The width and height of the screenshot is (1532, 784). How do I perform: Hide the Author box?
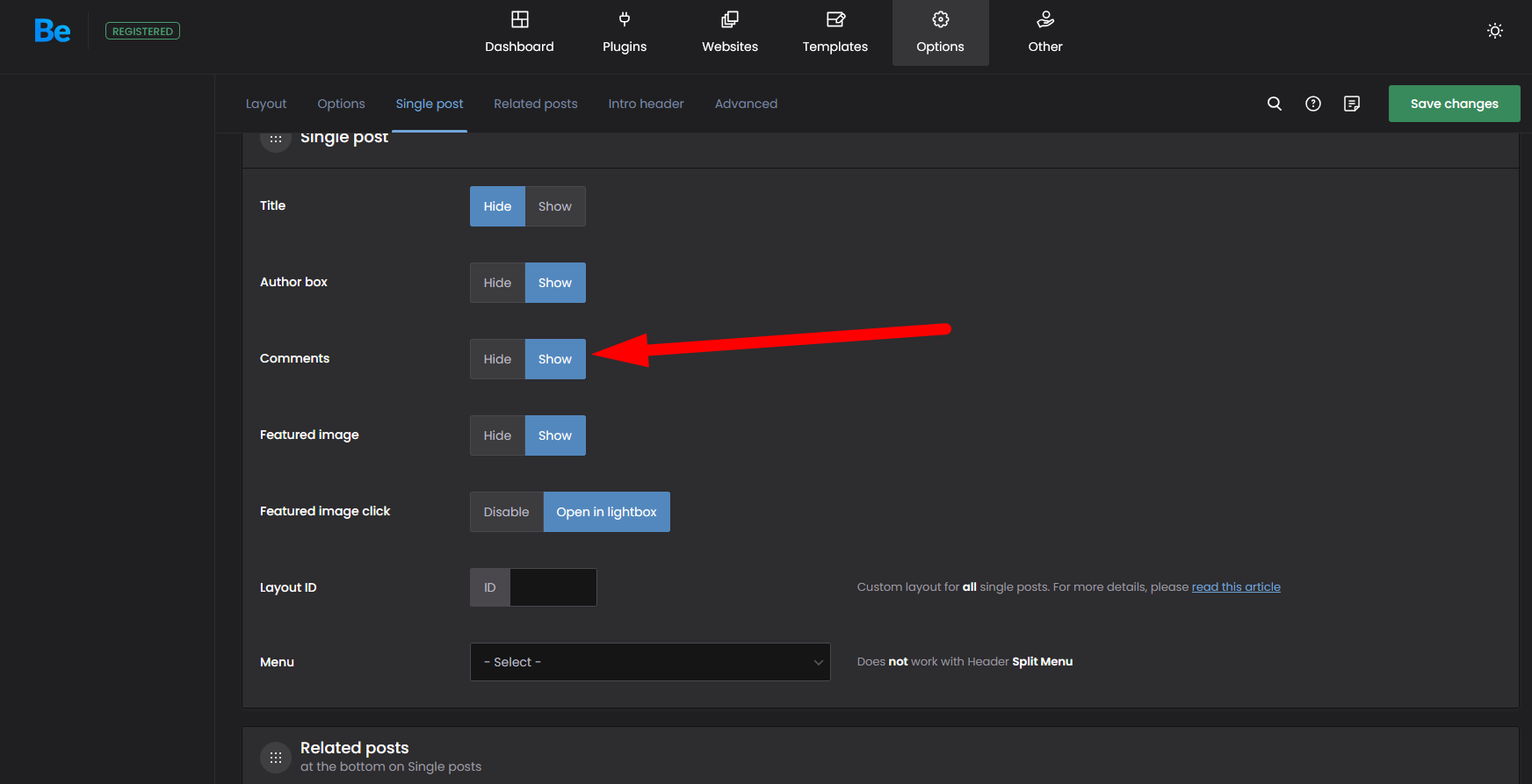point(497,283)
